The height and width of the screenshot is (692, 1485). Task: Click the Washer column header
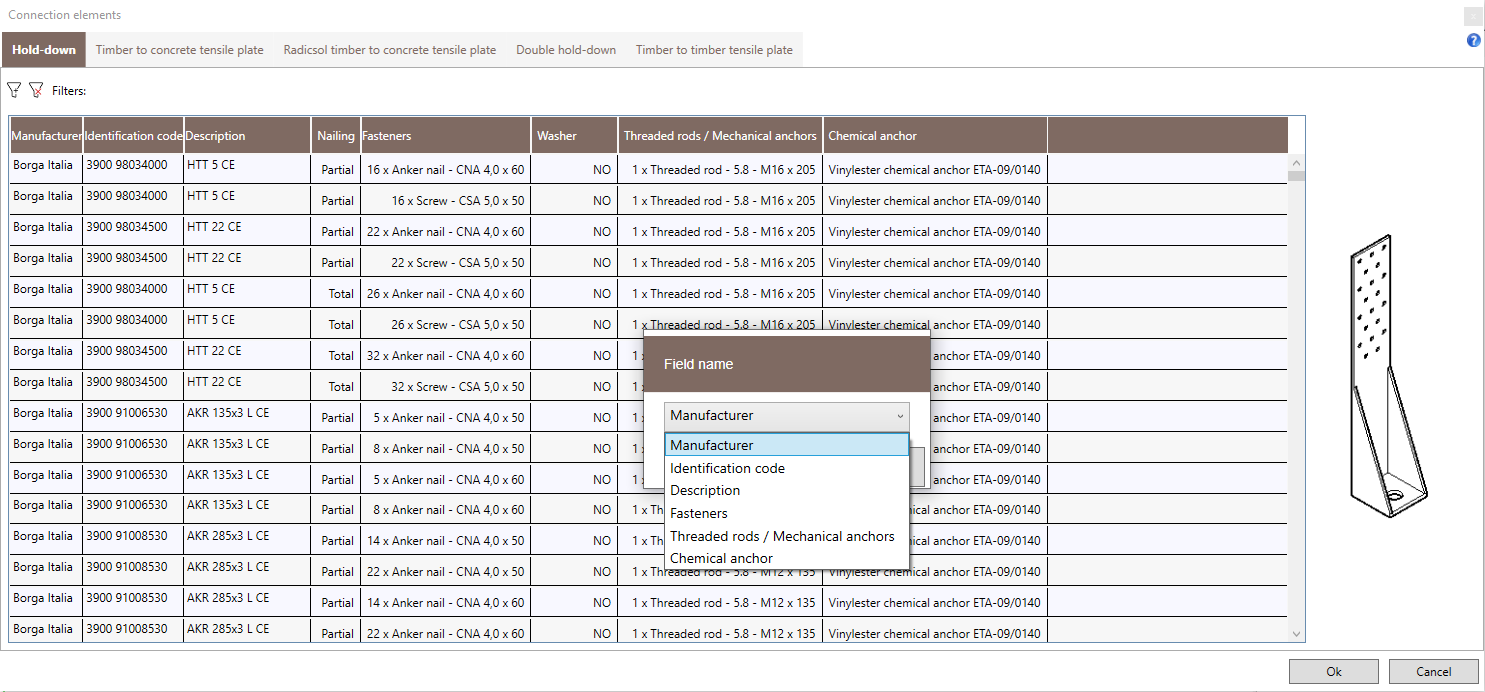pos(575,135)
